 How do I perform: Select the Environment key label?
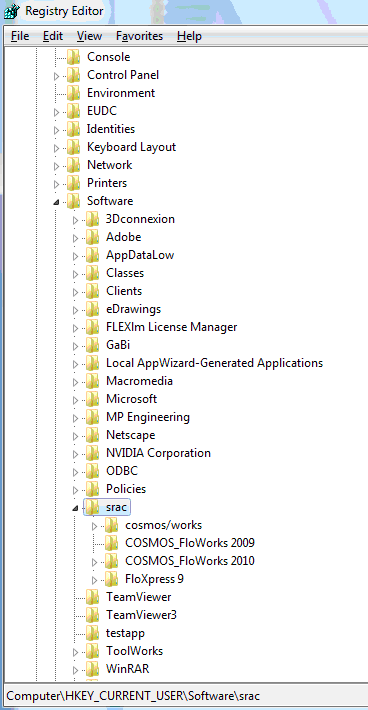pos(121,93)
